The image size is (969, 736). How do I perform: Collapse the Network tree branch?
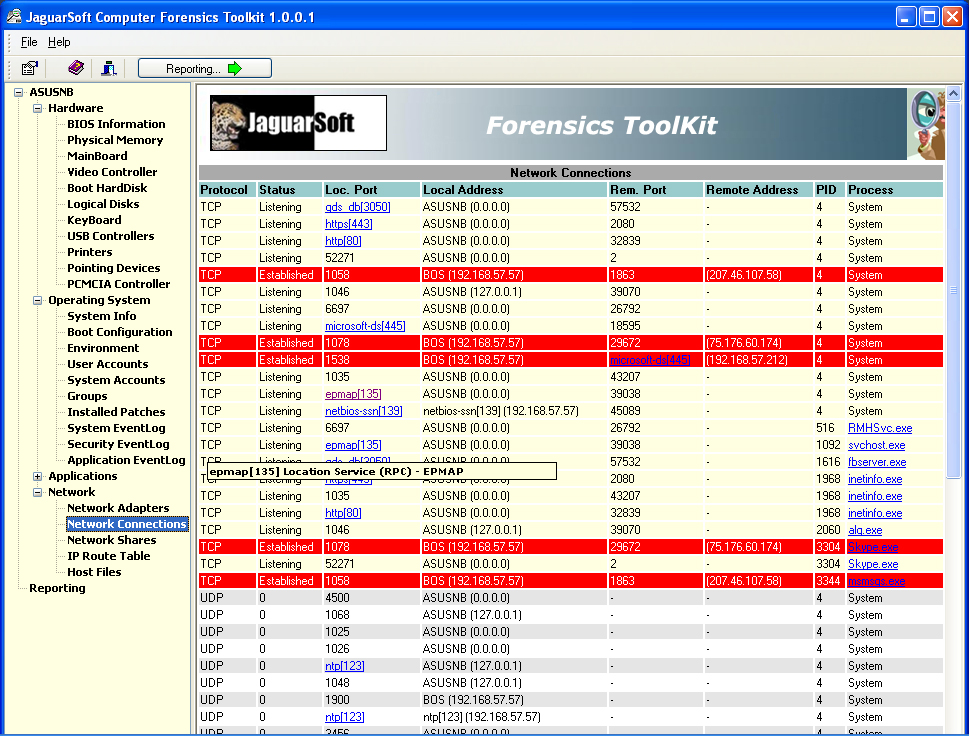(37, 493)
